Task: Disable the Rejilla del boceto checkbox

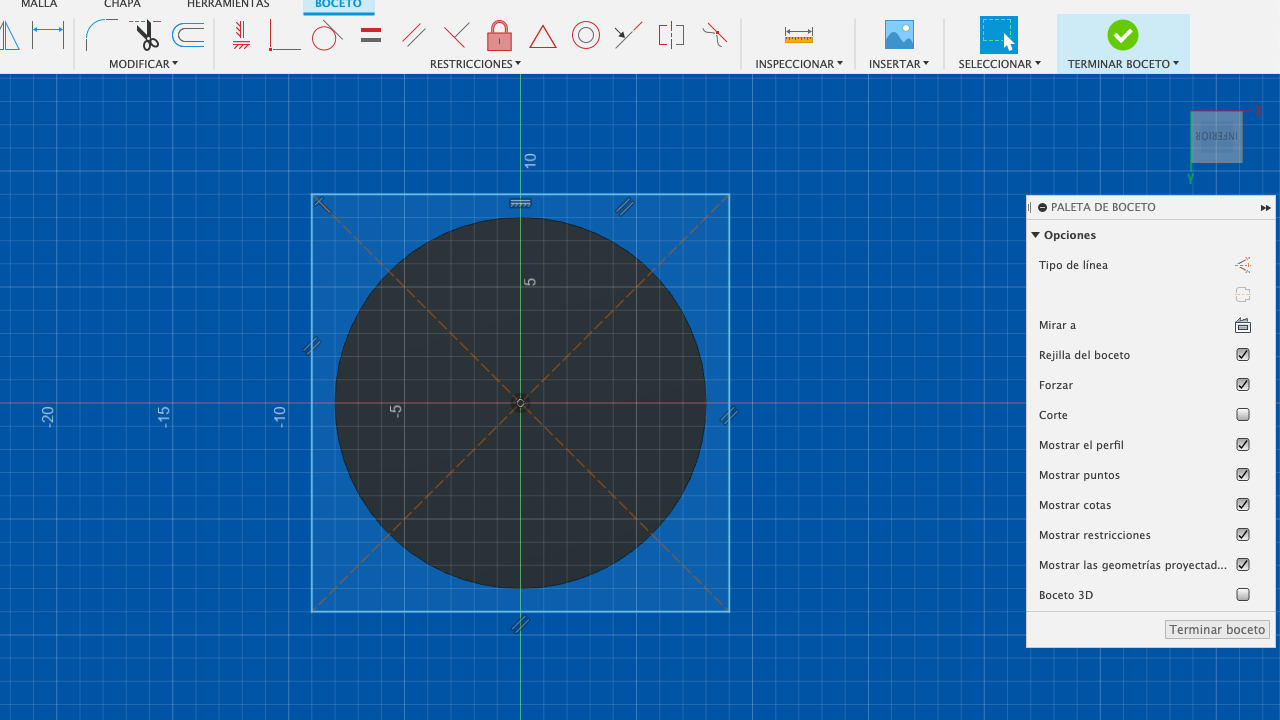Action: click(x=1243, y=355)
